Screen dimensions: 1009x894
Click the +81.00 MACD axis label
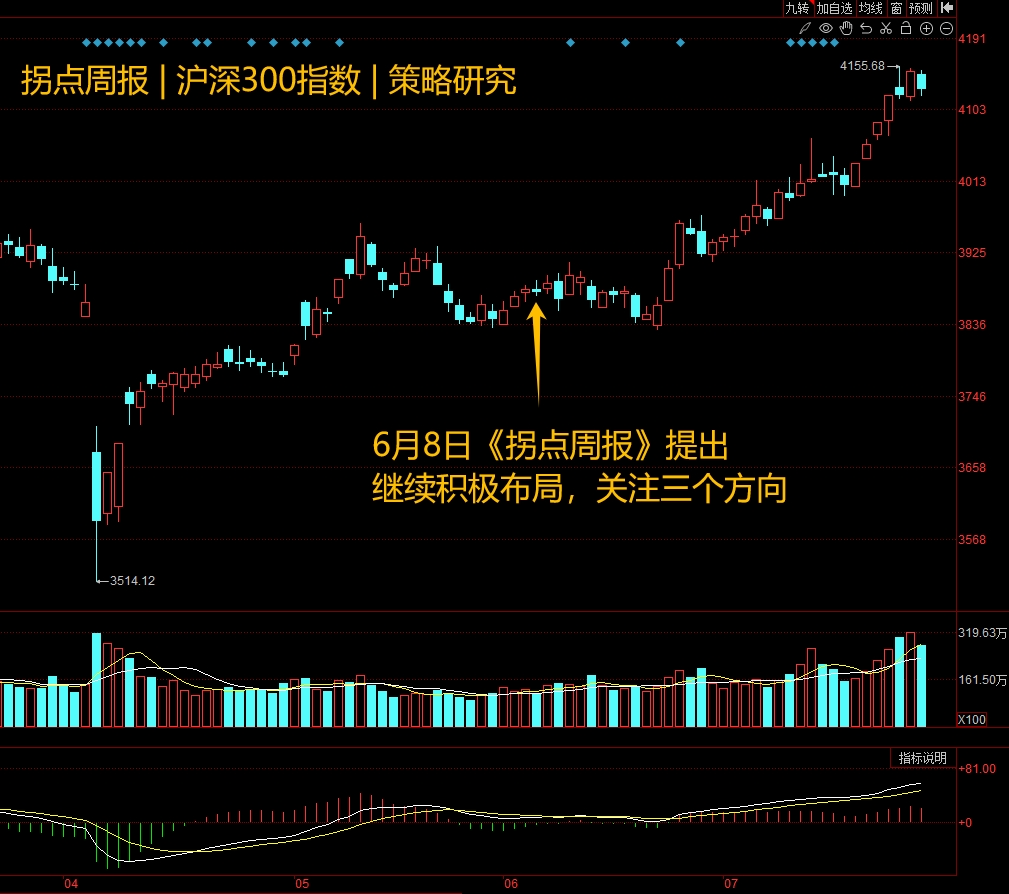coord(977,768)
